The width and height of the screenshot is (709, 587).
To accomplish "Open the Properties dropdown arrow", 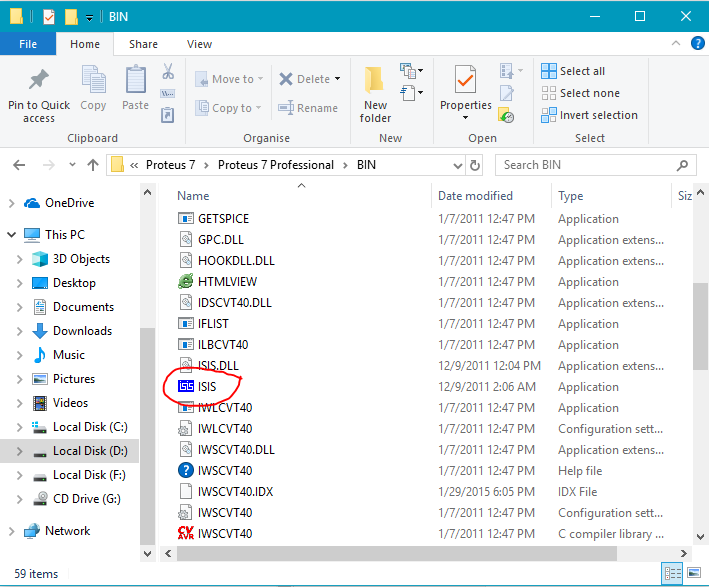I will pyautogui.click(x=465, y=118).
